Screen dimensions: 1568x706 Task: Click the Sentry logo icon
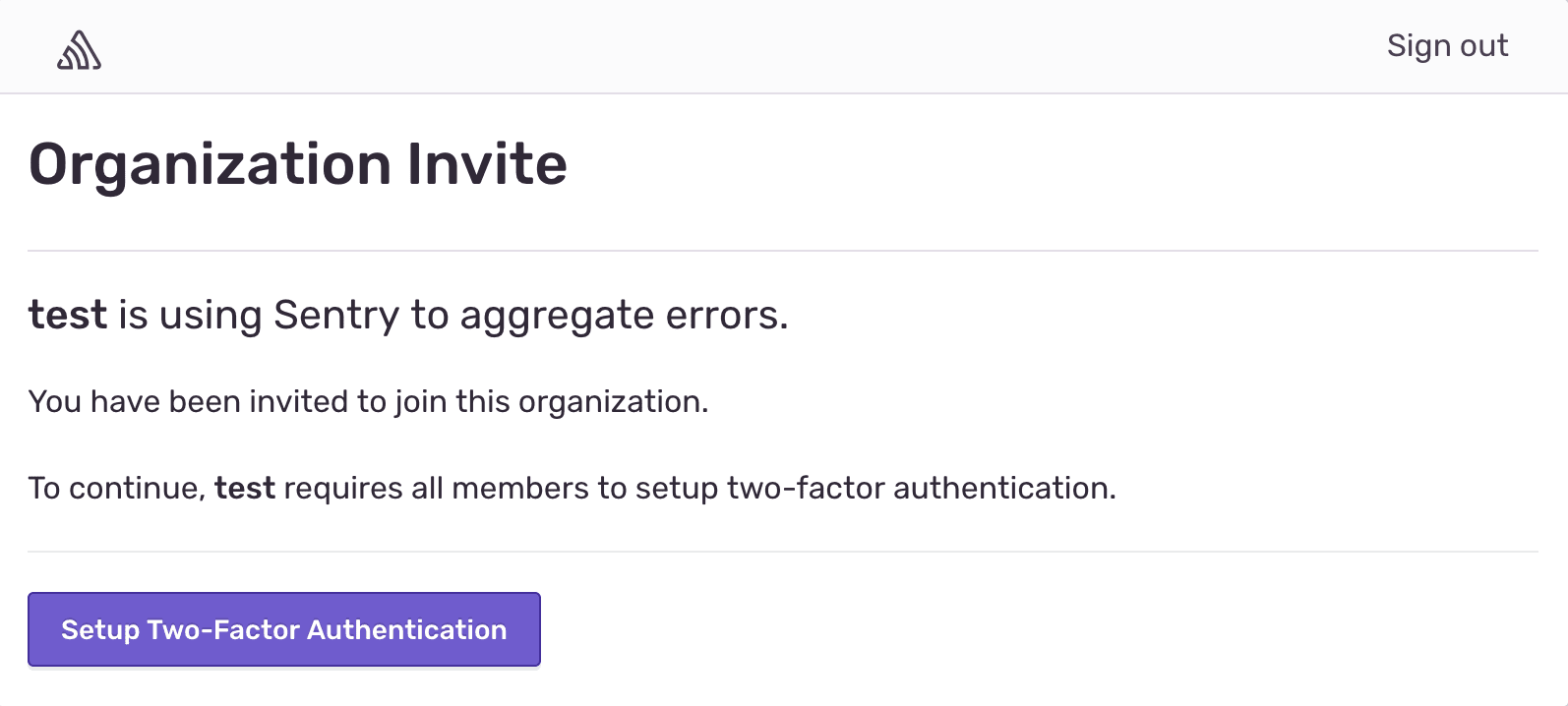[79, 50]
